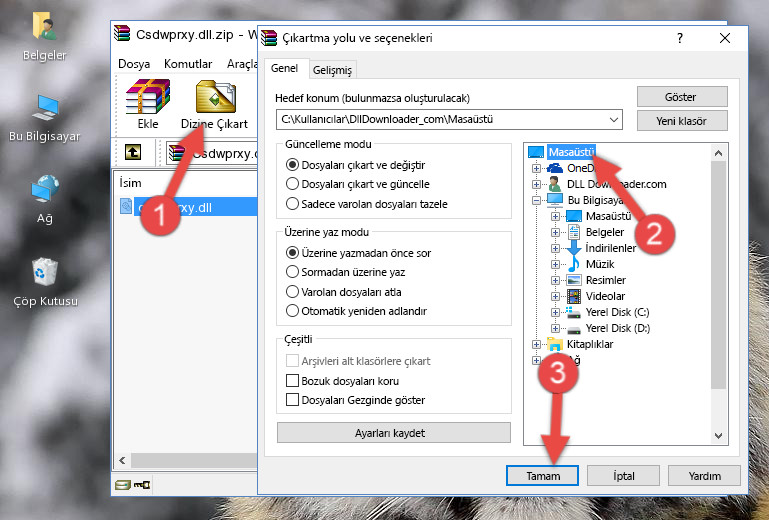This screenshot has width=769, height=520.
Task: Select OneDrive cloud icon in folder tree
Action: [x=555, y=168]
